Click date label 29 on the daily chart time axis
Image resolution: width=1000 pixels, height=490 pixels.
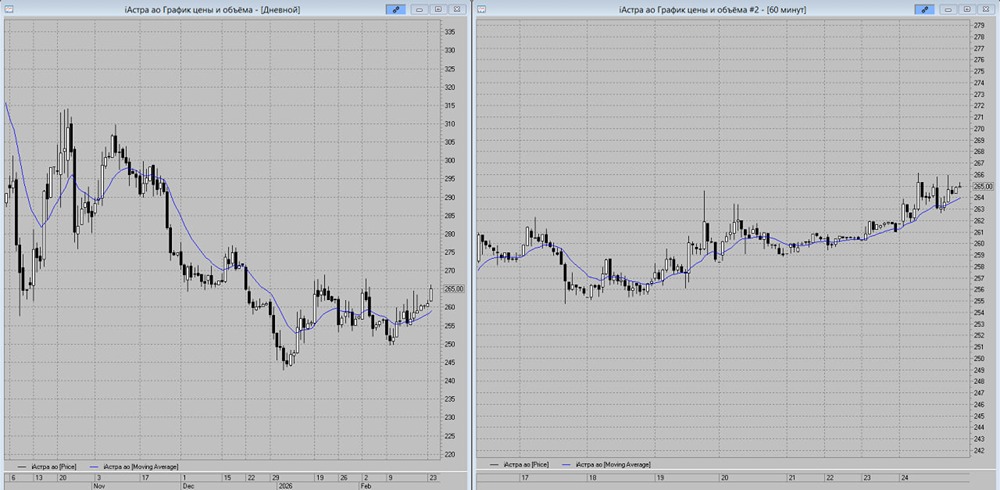[276, 477]
